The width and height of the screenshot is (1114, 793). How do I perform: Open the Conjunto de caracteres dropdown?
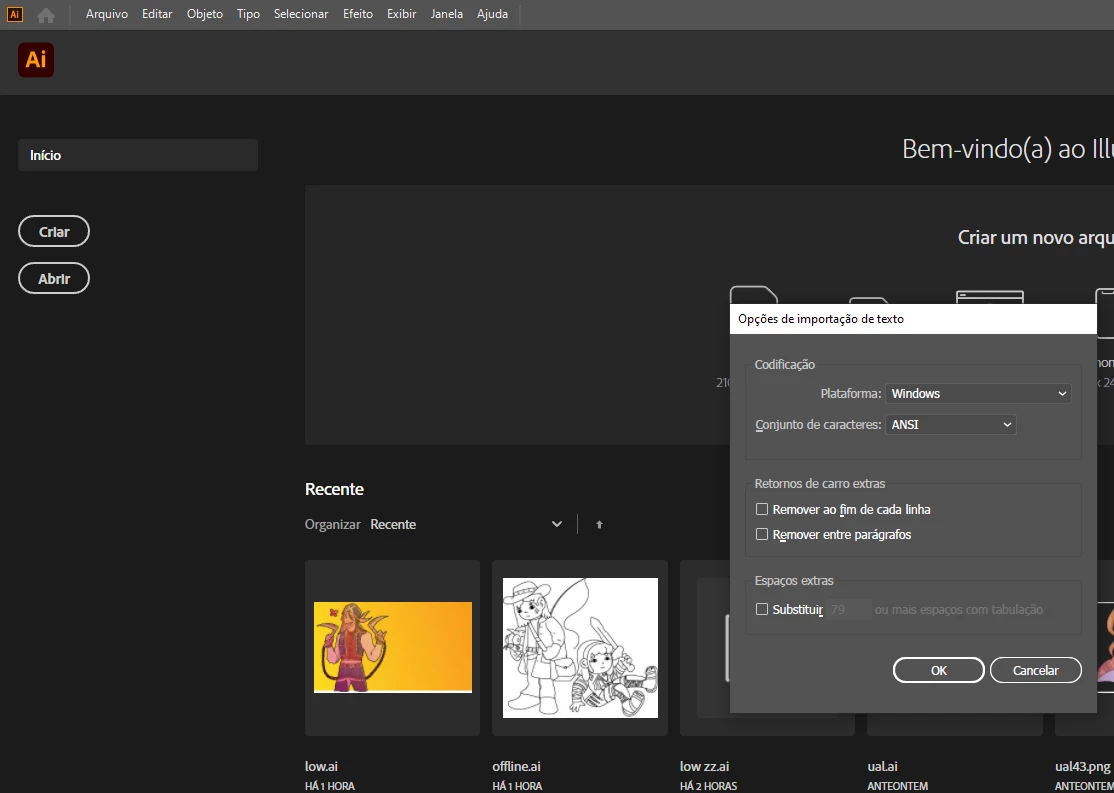[951, 425]
